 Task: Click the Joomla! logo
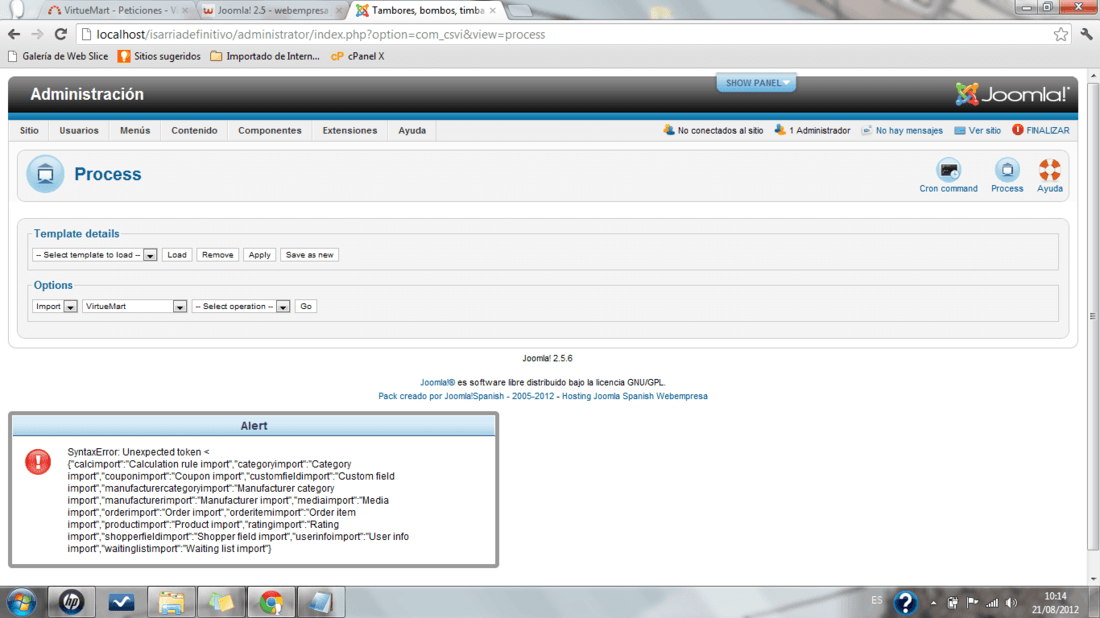[x=1012, y=94]
